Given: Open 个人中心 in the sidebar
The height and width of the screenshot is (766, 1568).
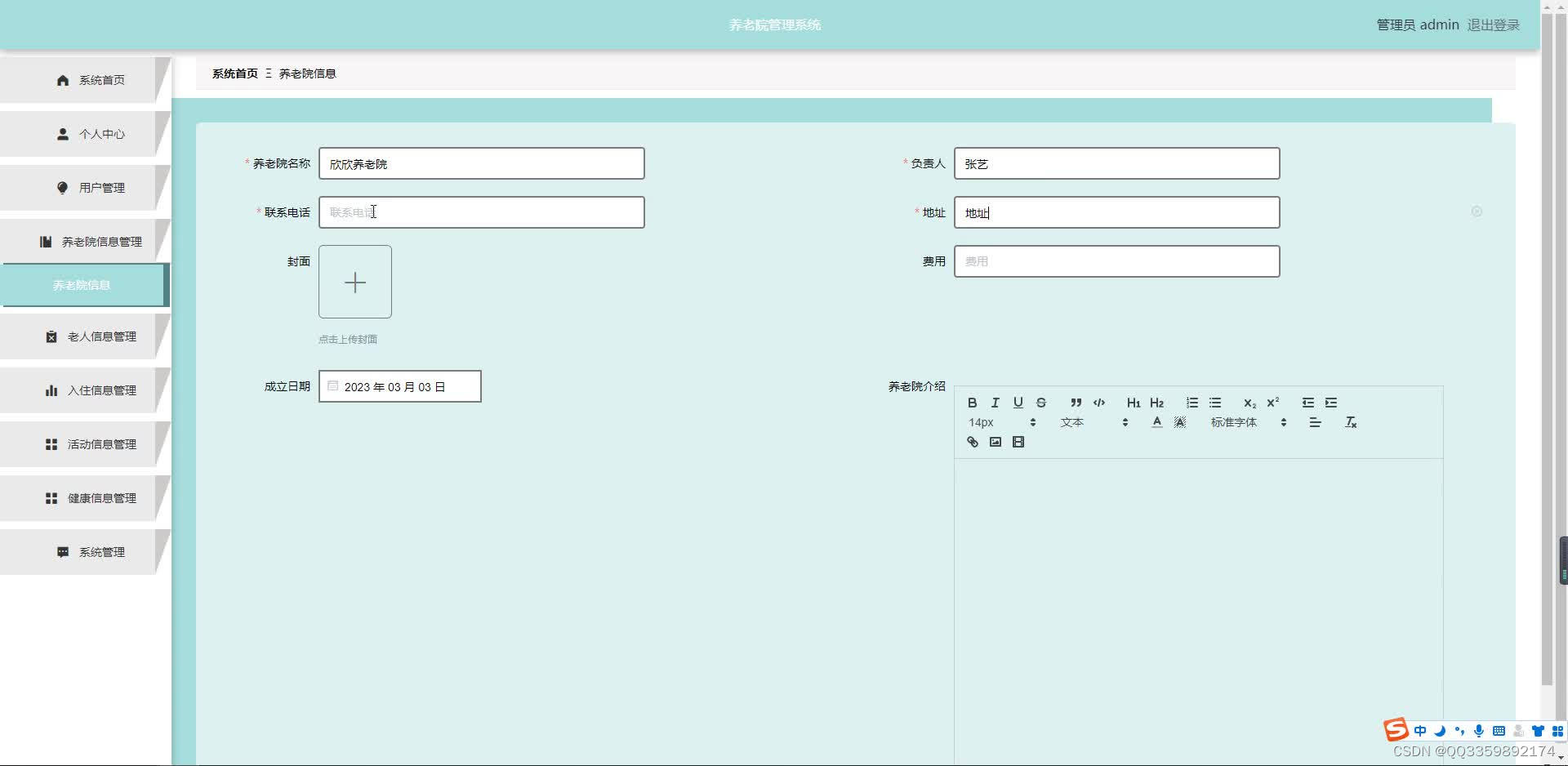Looking at the screenshot, I should [85, 134].
